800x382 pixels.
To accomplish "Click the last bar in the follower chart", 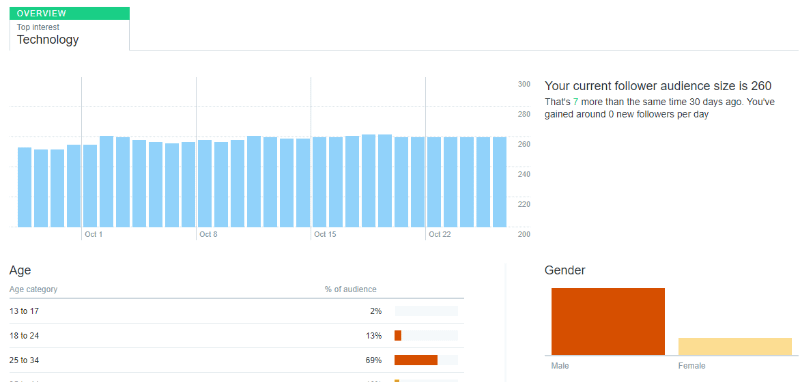I will (x=499, y=182).
